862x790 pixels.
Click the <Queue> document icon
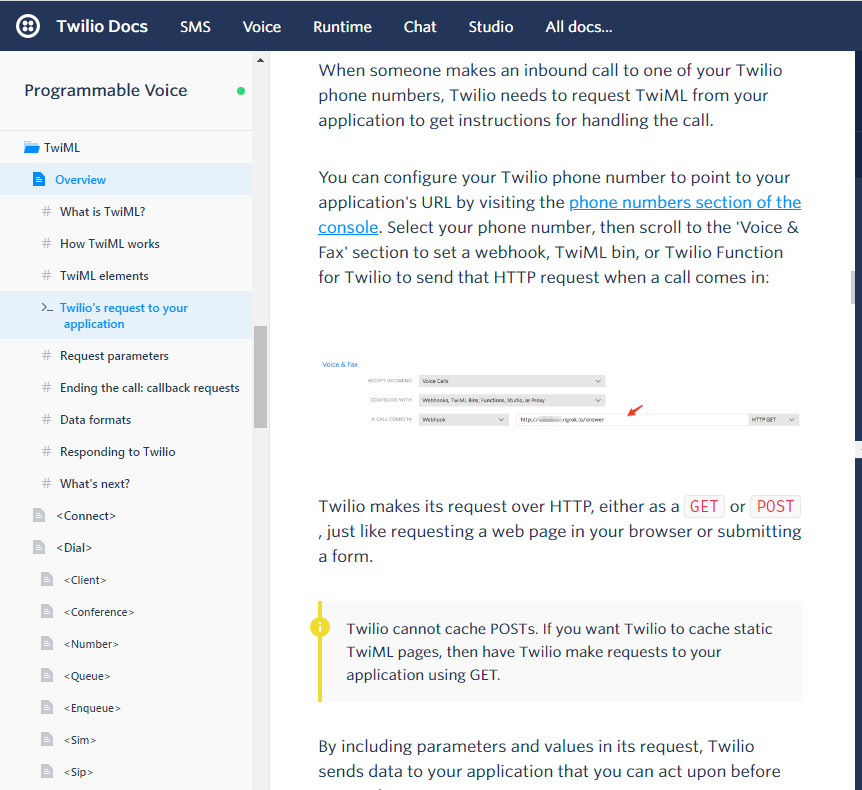point(47,675)
